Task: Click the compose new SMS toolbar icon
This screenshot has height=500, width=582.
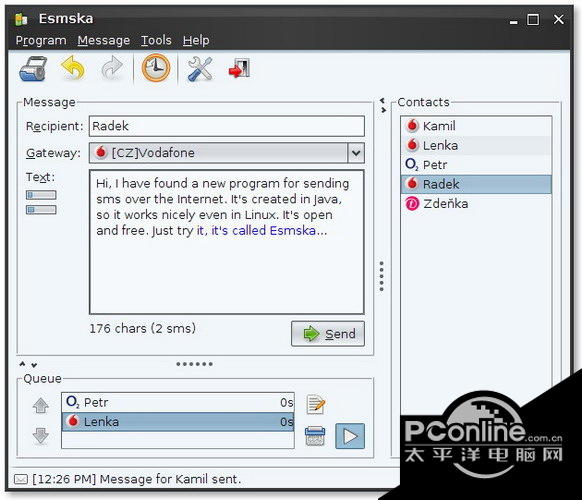Action: point(33,69)
